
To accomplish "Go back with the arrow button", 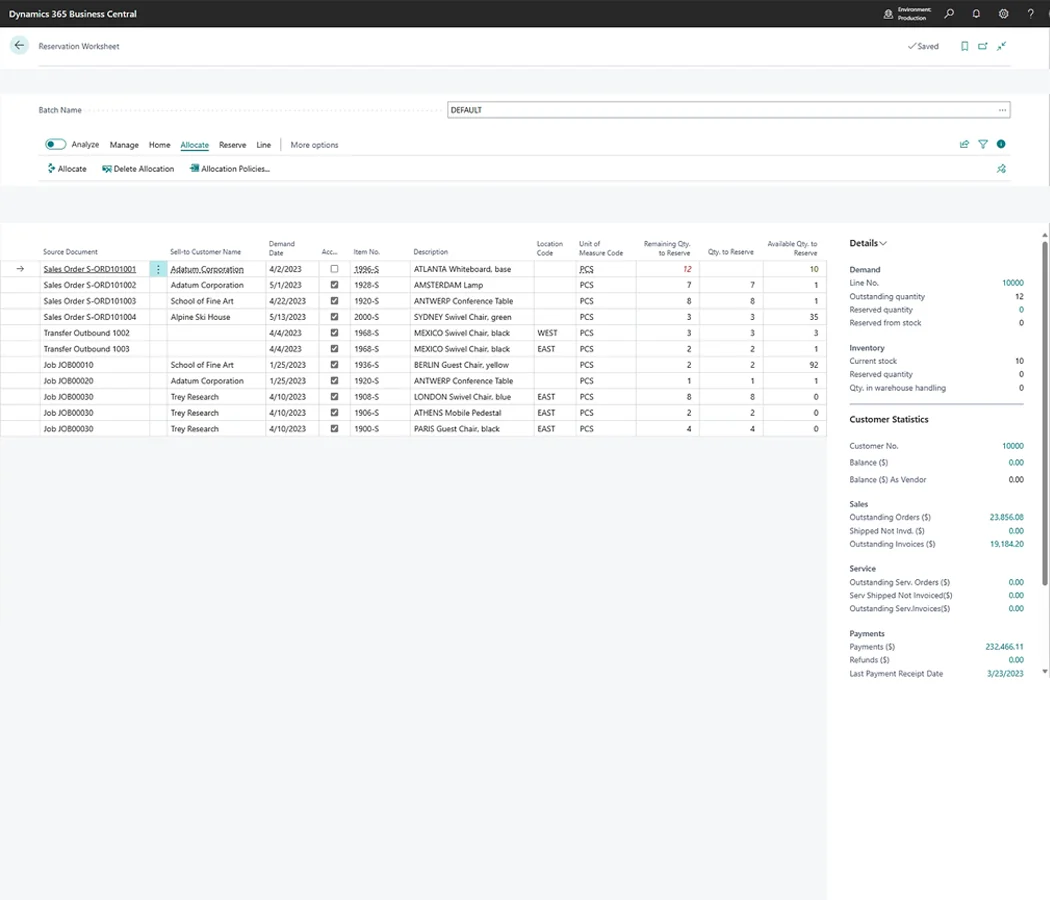I will [x=19, y=46].
